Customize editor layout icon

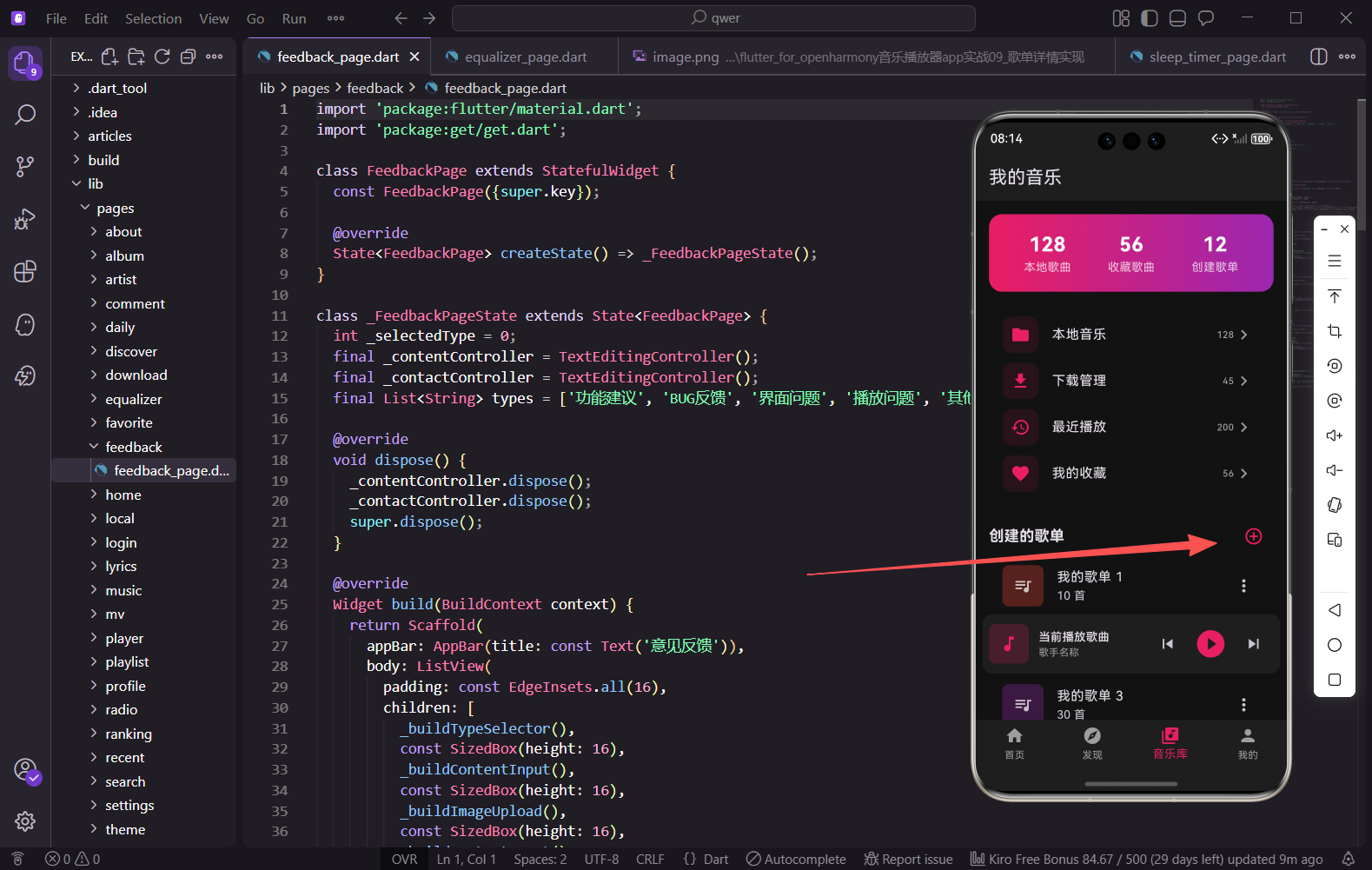1122,18
